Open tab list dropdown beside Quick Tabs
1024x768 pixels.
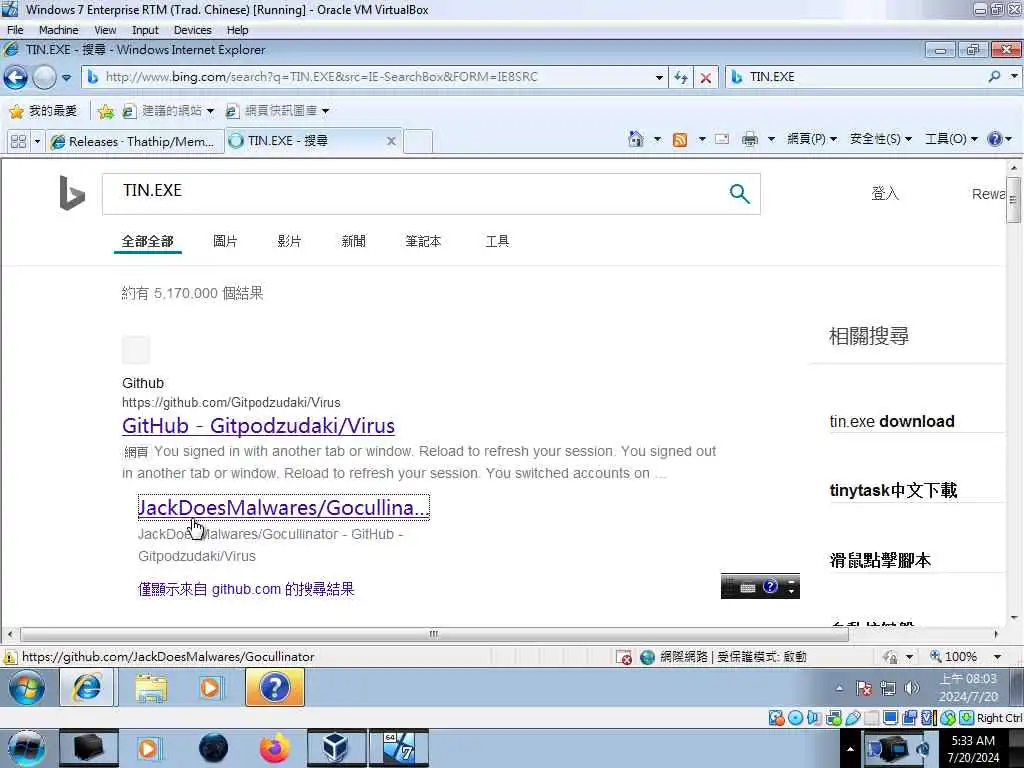[37, 141]
